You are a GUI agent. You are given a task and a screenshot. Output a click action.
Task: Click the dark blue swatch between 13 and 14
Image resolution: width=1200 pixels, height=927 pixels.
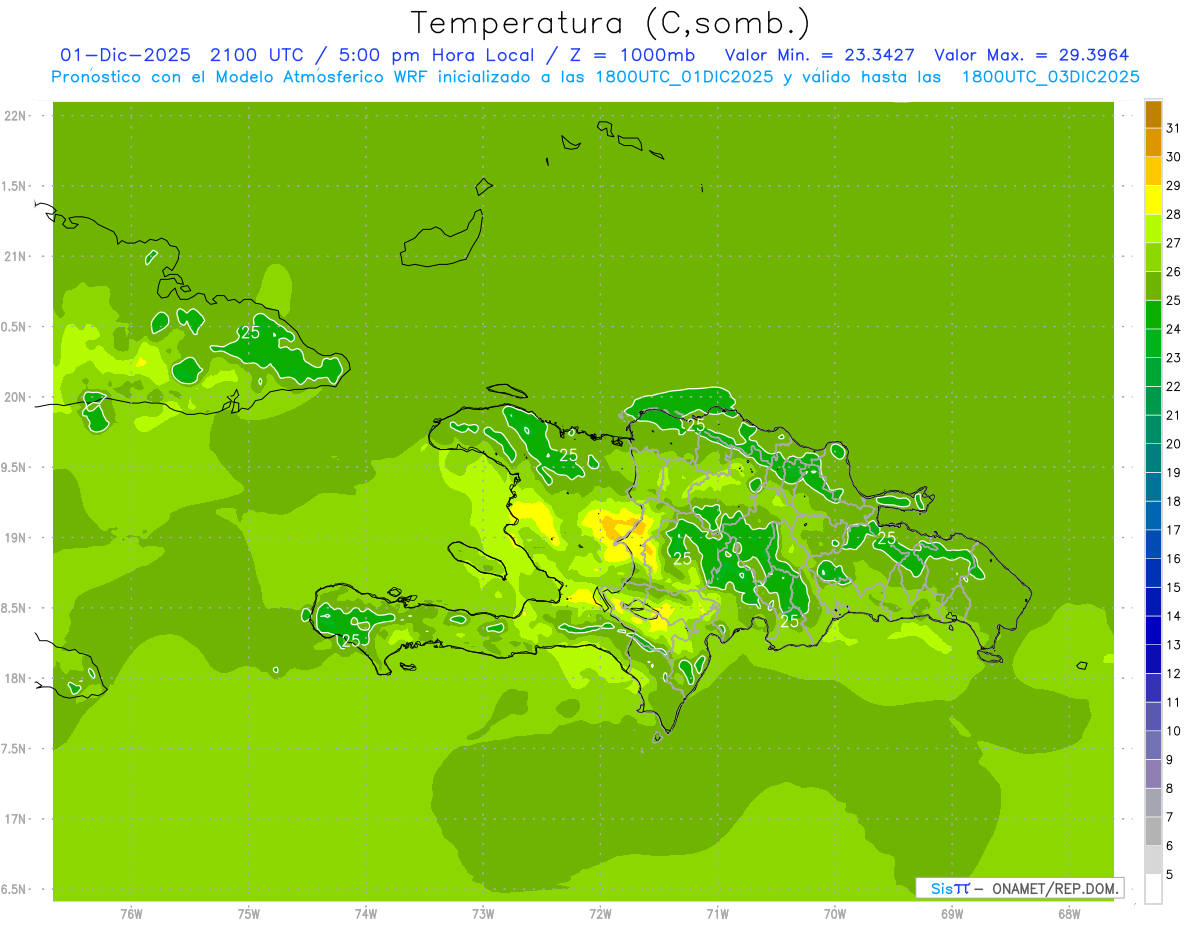[1153, 631]
